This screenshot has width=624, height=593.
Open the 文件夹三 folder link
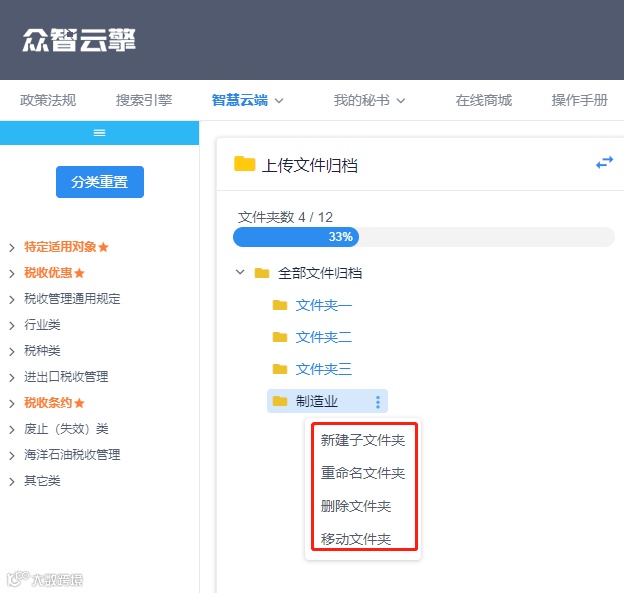324,369
